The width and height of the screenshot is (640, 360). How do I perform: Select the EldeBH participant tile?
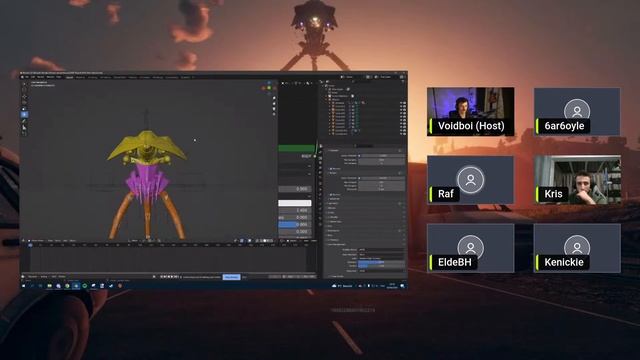pyautogui.click(x=471, y=248)
